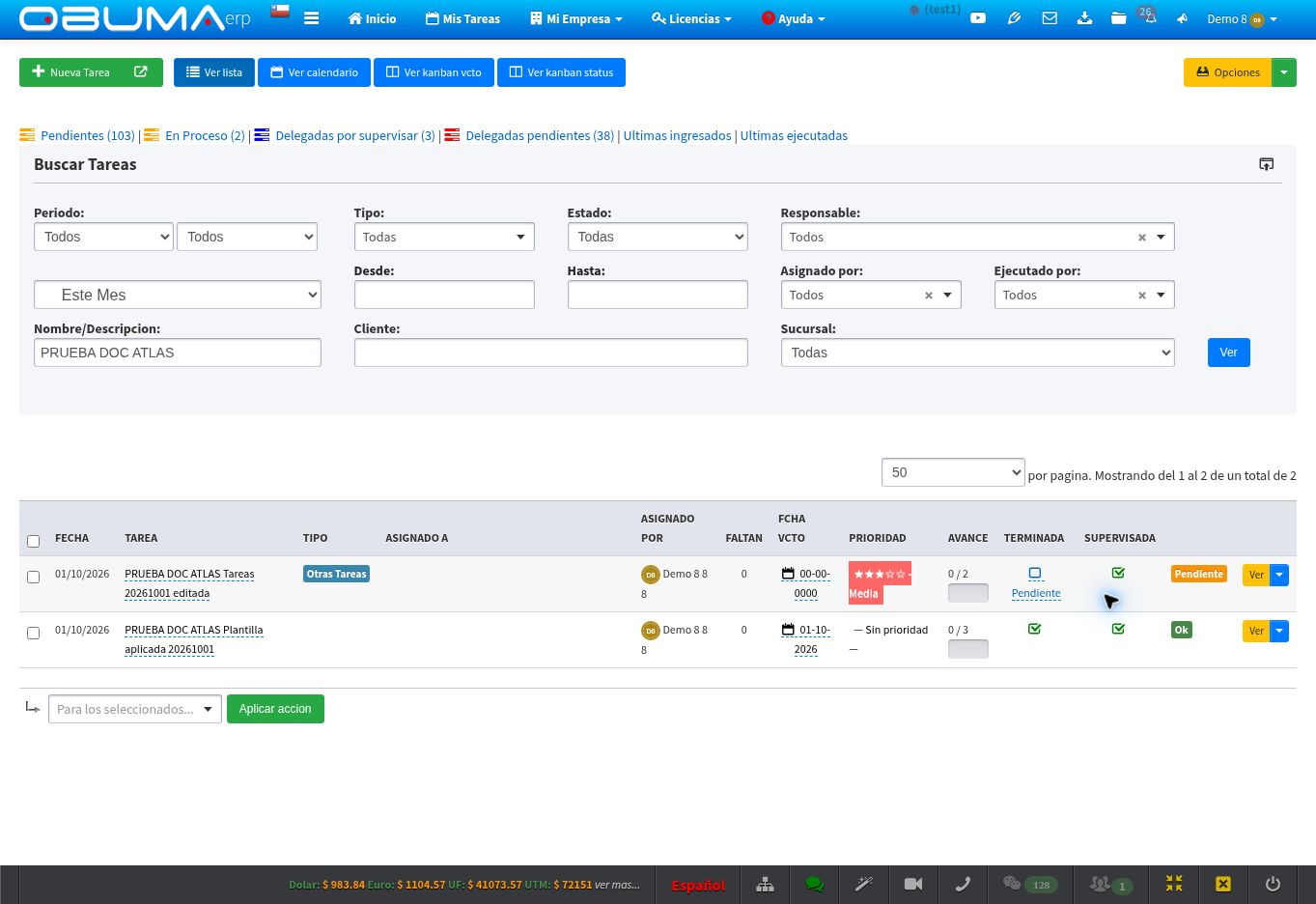1316x904 pixels.
Task: Open the Licencias menu
Action: (691, 18)
